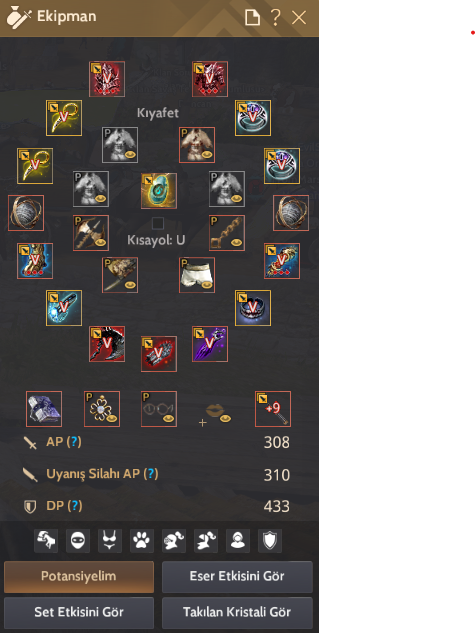Click the horse-and-hand icon in the bottom row
This screenshot has height=633, width=476.
click(46, 540)
